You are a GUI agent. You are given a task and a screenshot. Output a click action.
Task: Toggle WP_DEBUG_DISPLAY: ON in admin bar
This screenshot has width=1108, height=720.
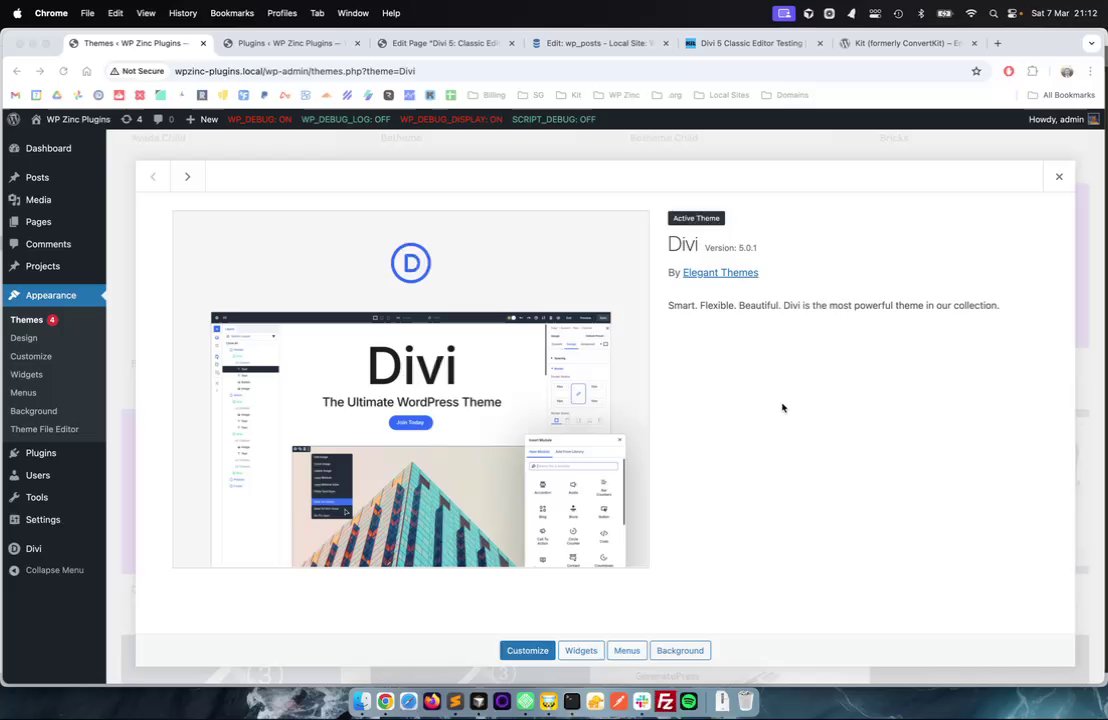451,119
